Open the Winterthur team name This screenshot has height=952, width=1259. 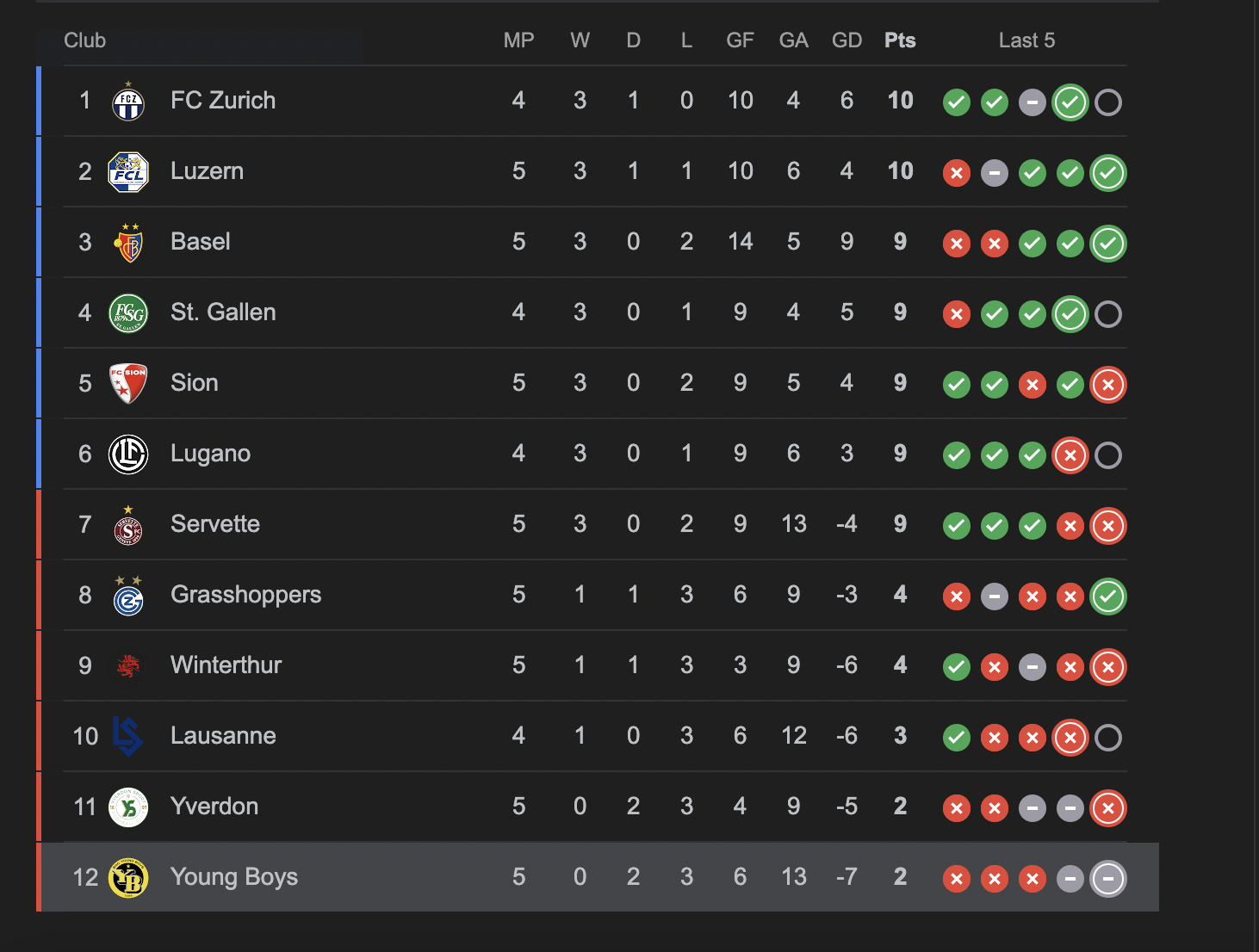226,665
